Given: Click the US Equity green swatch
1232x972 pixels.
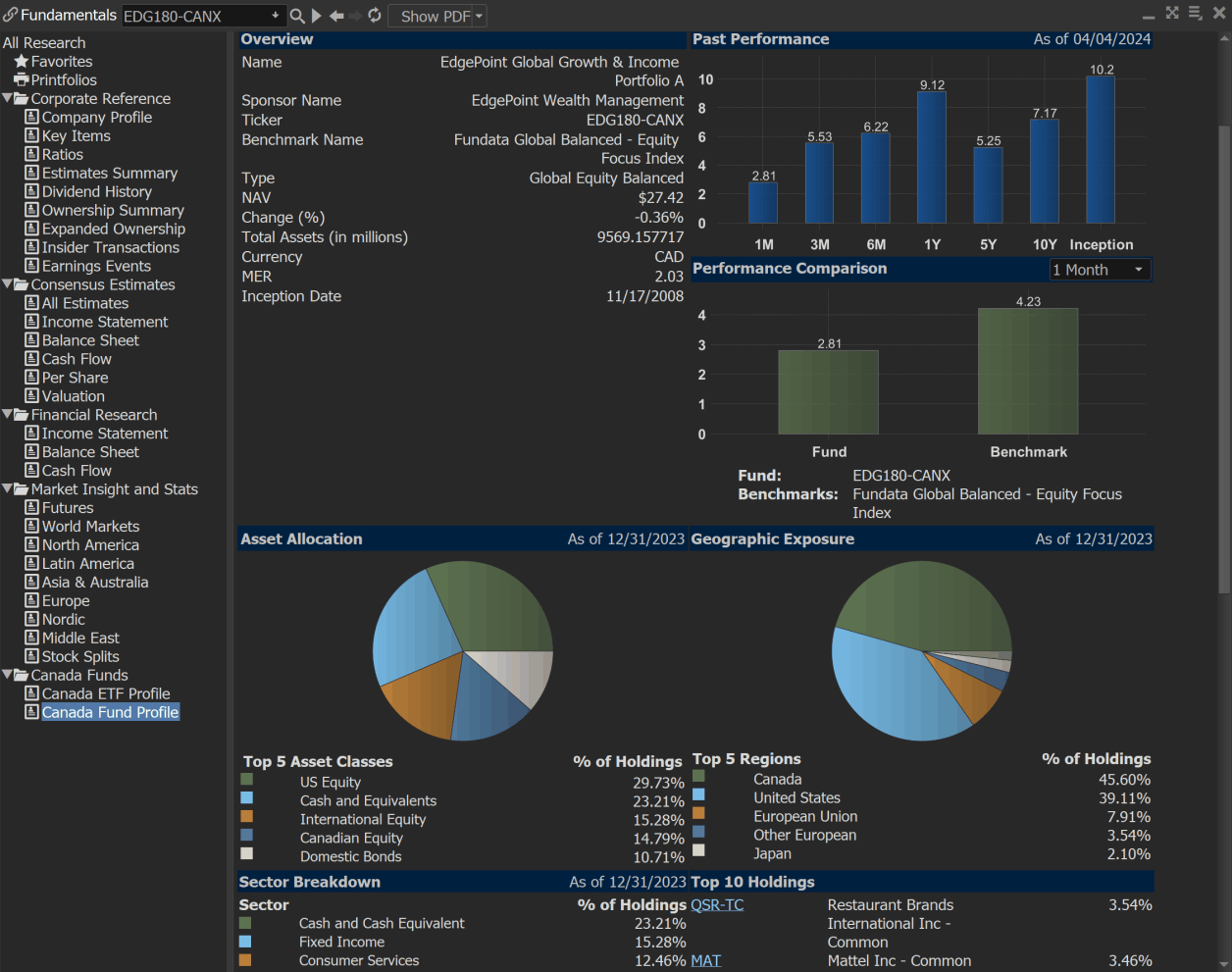Looking at the screenshot, I should 246,779.
